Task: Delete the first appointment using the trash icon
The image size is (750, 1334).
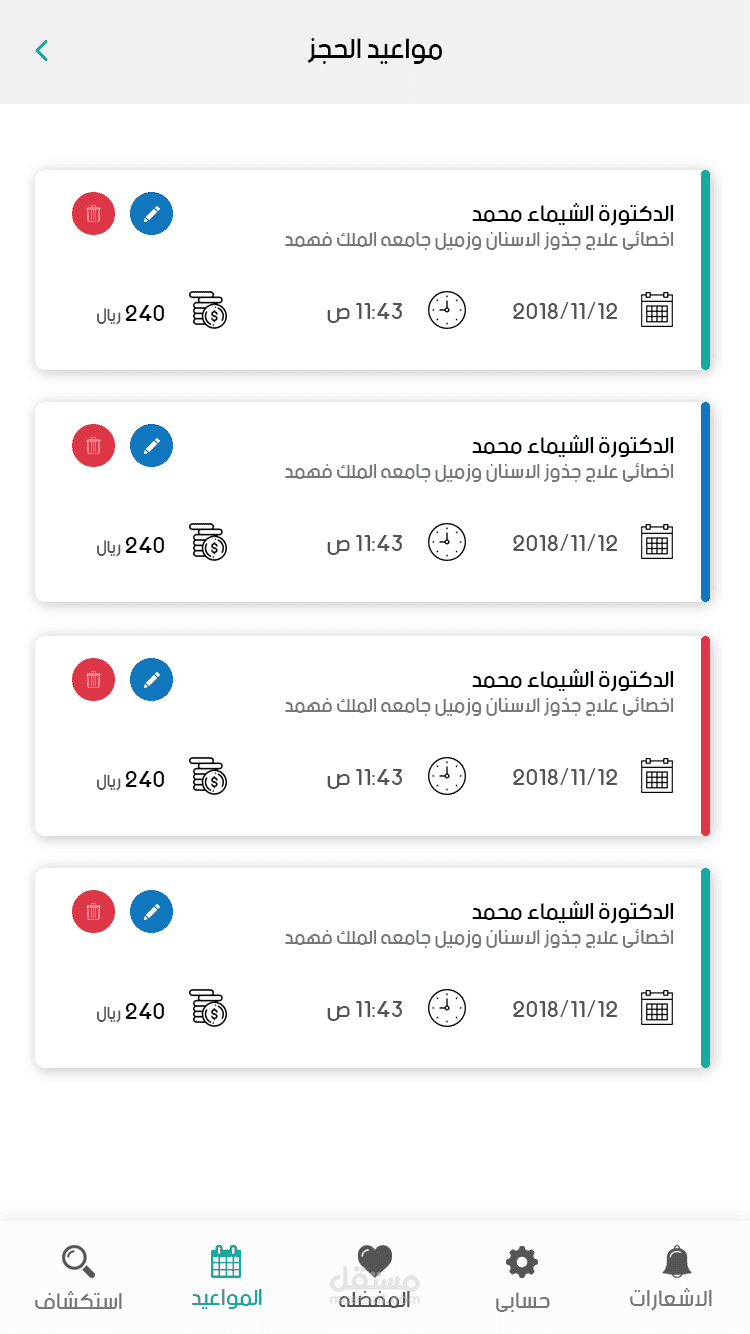Action: tap(93, 214)
